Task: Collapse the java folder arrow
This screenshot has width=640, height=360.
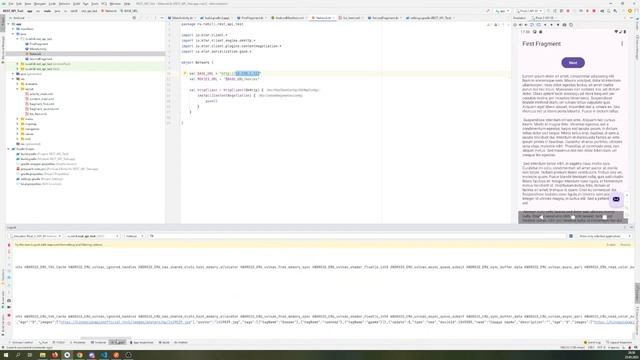Action: [13, 34]
